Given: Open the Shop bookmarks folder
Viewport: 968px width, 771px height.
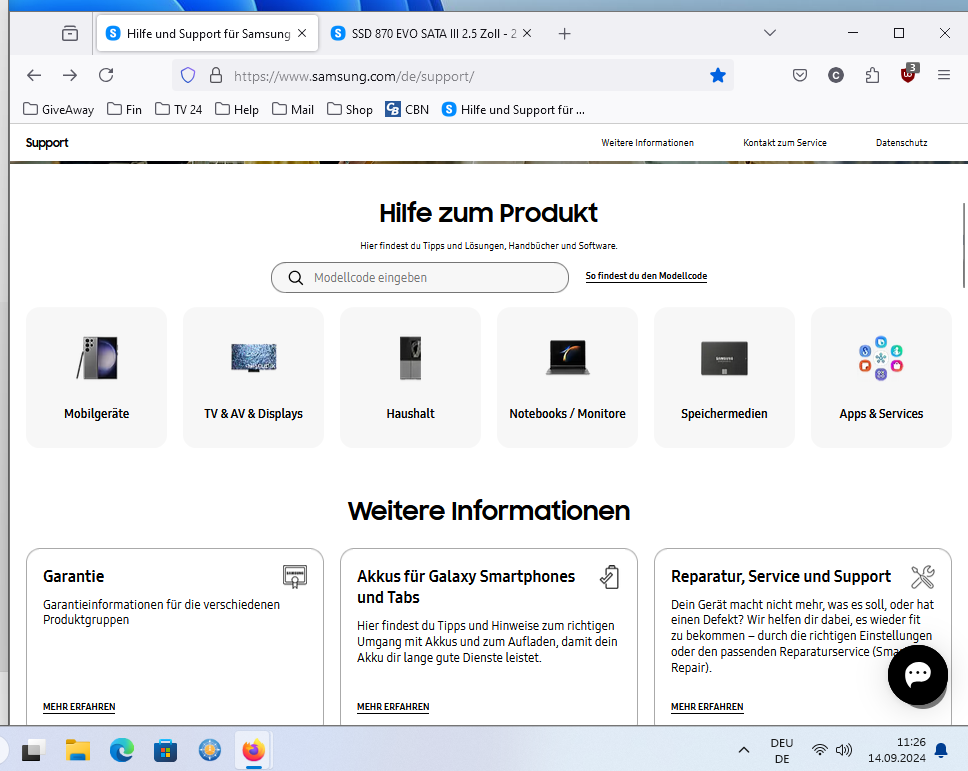Looking at the screenshot, I should click(350, 109).
